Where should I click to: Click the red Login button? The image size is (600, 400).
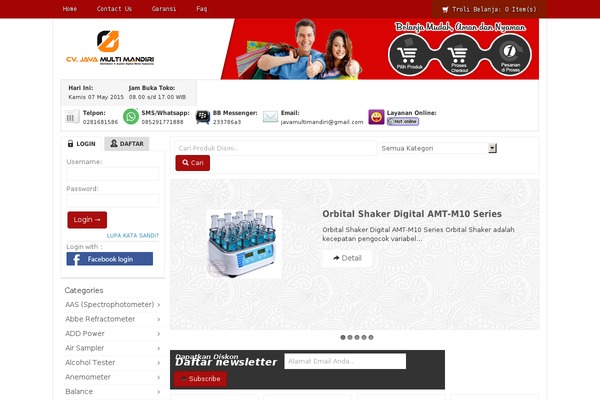tap(87, 220)
